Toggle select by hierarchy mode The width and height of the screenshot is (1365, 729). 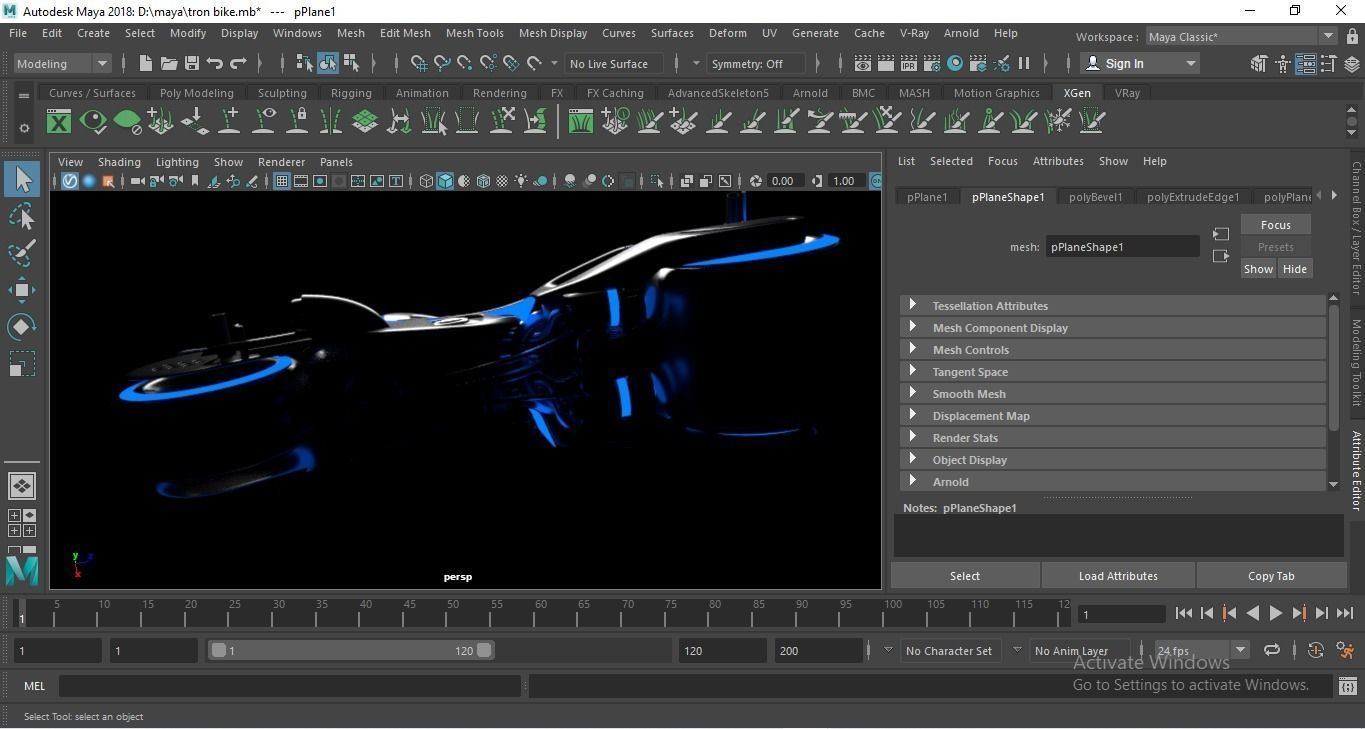(x=305, y=63)
